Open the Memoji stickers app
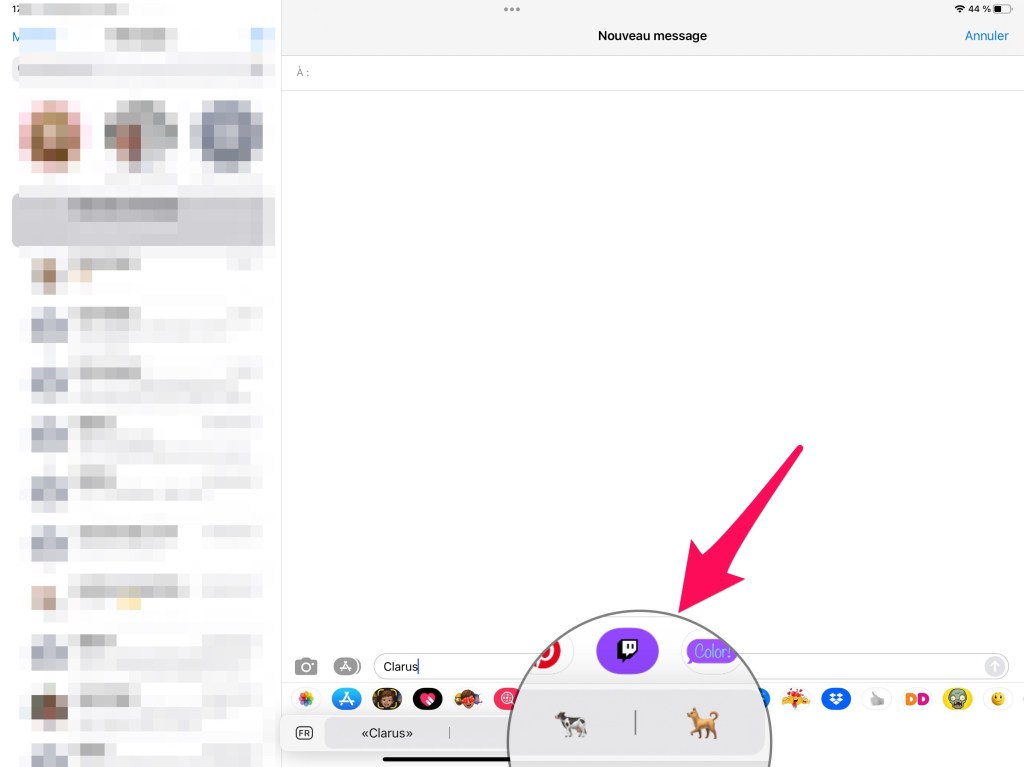This screenshot has width=1024, height=767. 387,699
